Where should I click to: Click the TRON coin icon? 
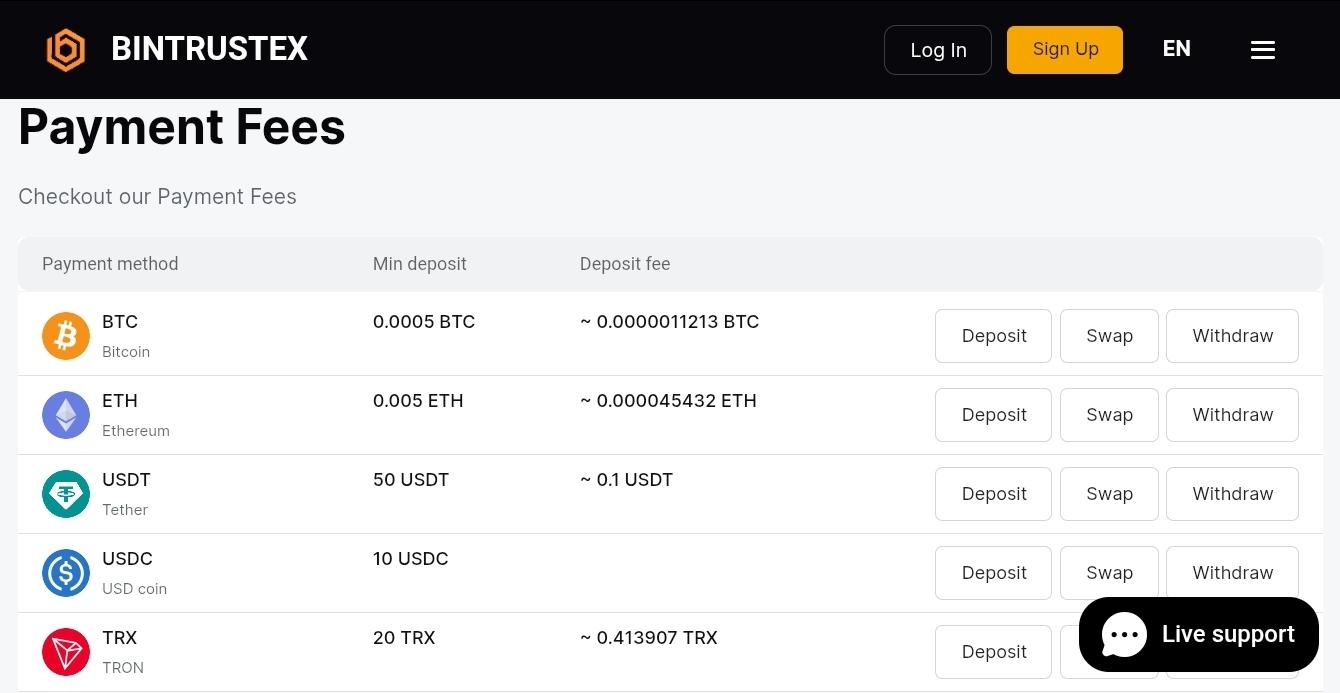click(x=66, y=652)
